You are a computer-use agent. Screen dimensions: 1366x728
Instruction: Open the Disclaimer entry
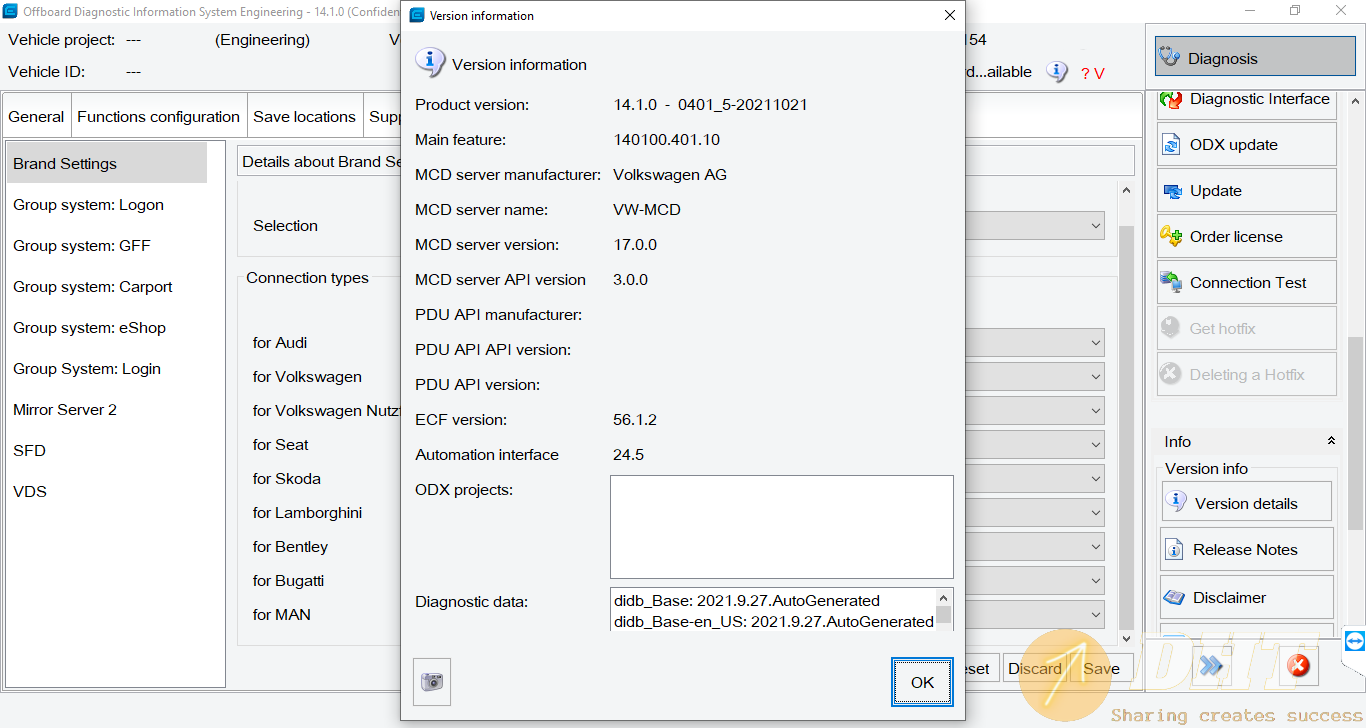1246,597
